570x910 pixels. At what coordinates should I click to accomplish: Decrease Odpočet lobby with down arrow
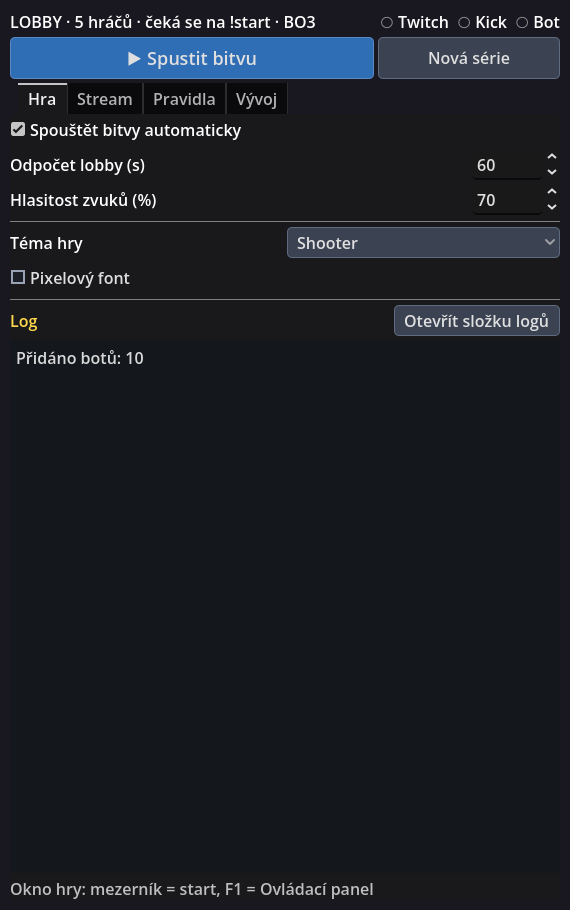coord(552,172)
